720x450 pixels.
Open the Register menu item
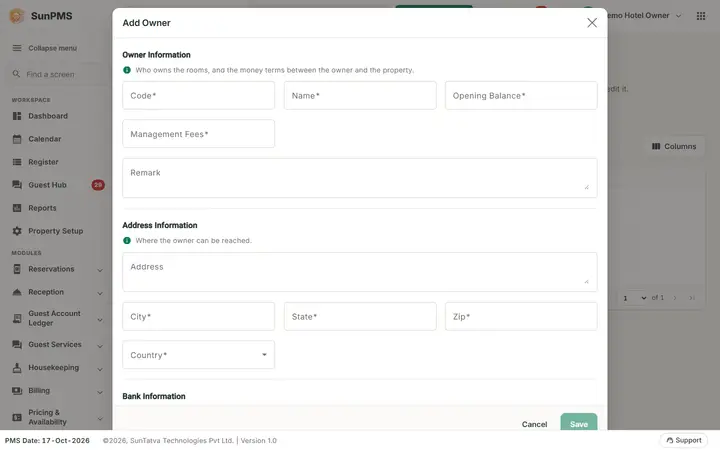43,162
